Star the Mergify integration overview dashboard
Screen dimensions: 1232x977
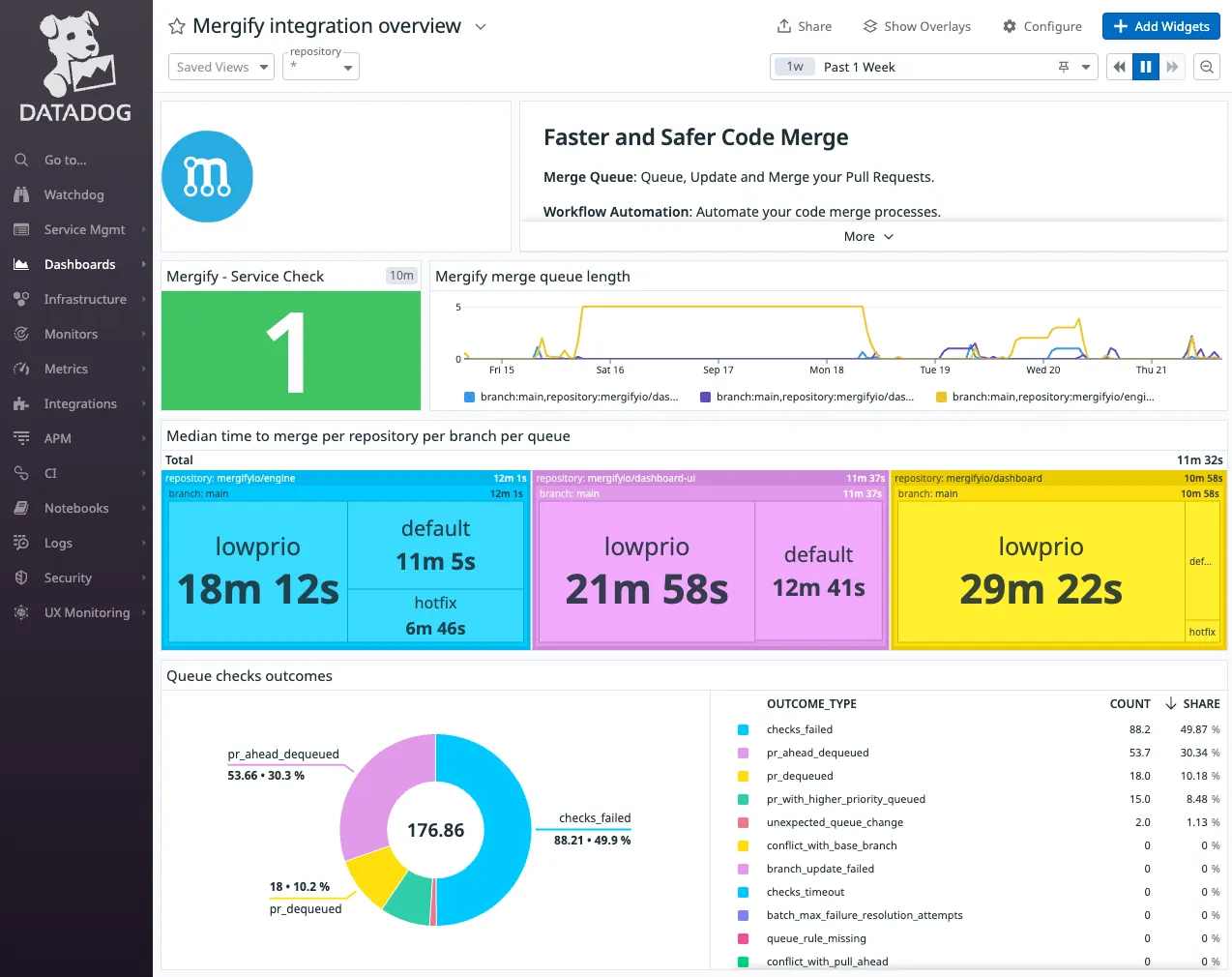pos(176,26)
